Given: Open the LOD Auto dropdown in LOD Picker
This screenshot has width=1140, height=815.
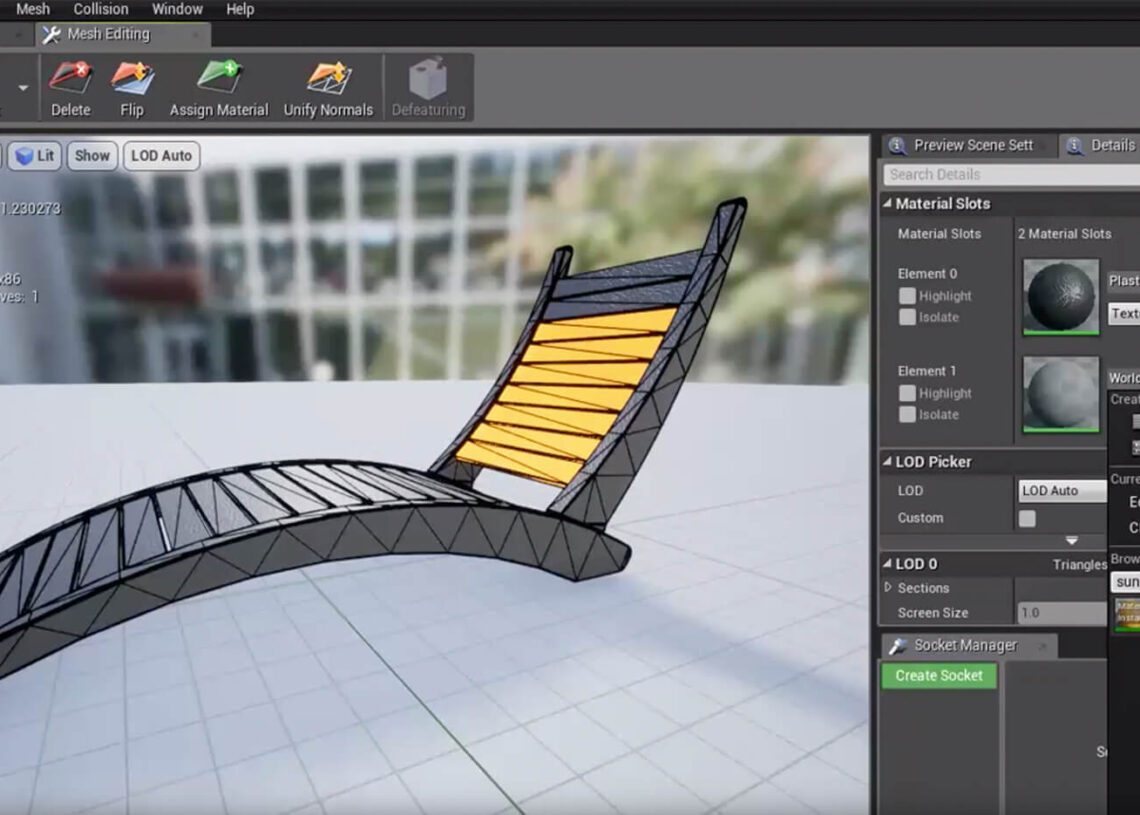Looking at the screenshot, I should pos(1062,490).
